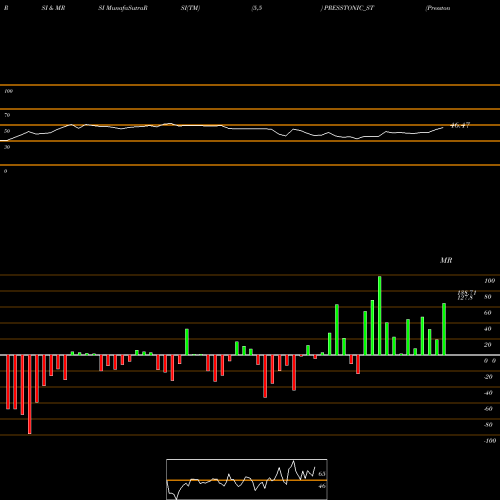Click the '20' label on MR axis
This screenshot has height=500, width=500.
[488, 345]
